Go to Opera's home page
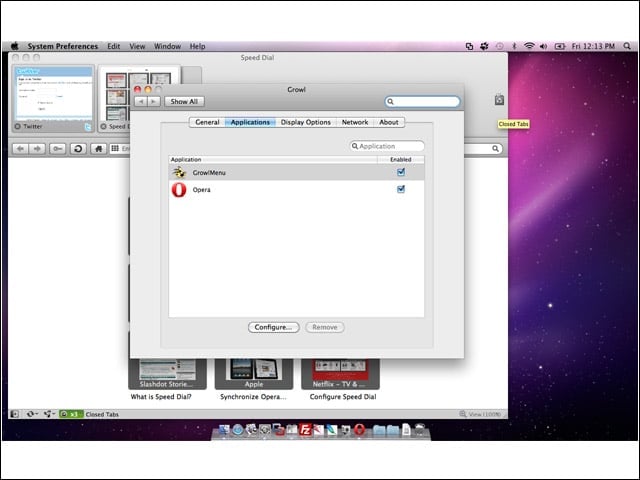This screenshot has height=480, width=640. pyautogui.click(x=98, y=149)
